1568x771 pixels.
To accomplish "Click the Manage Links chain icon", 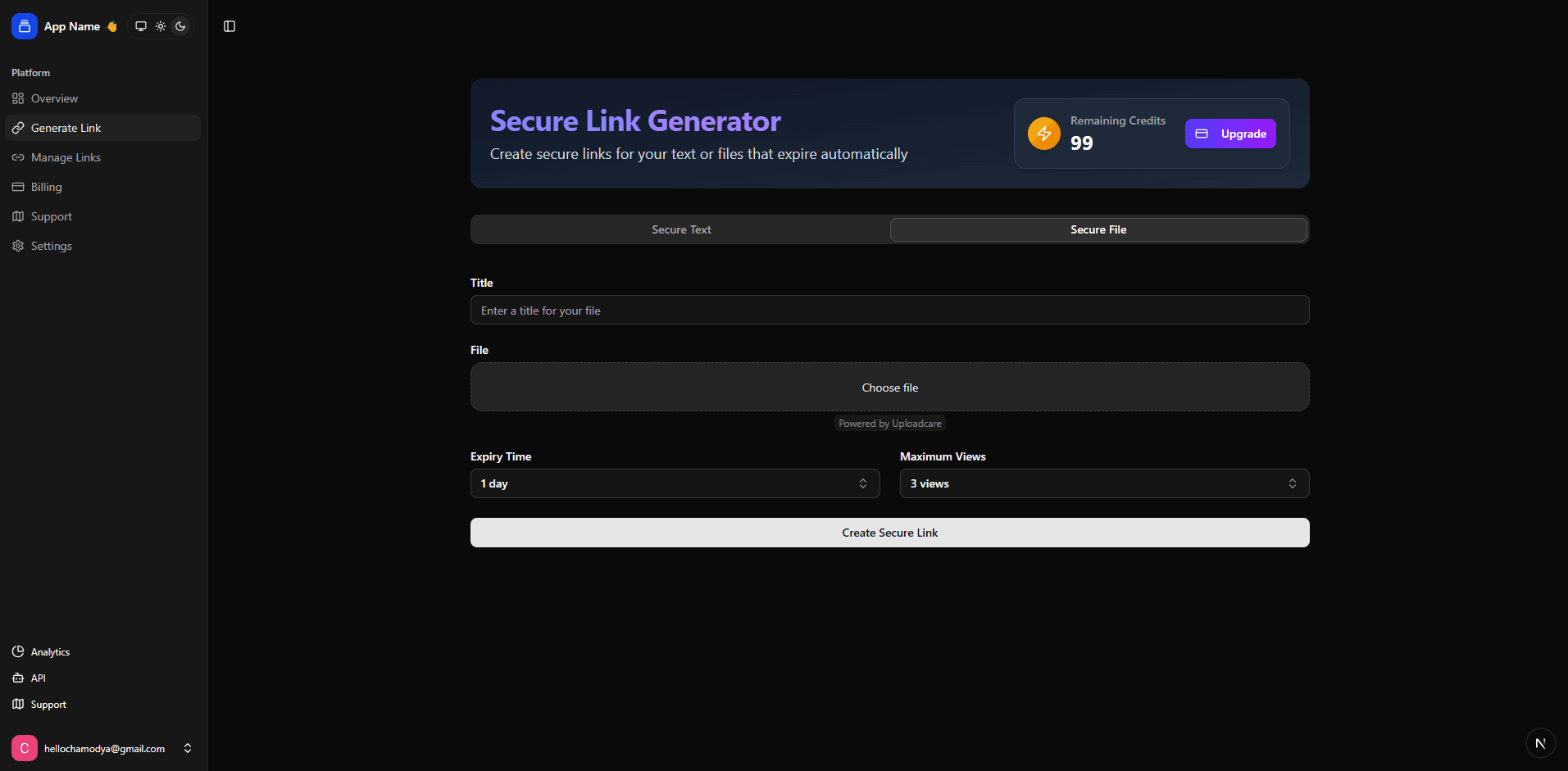I will [18, 157].
